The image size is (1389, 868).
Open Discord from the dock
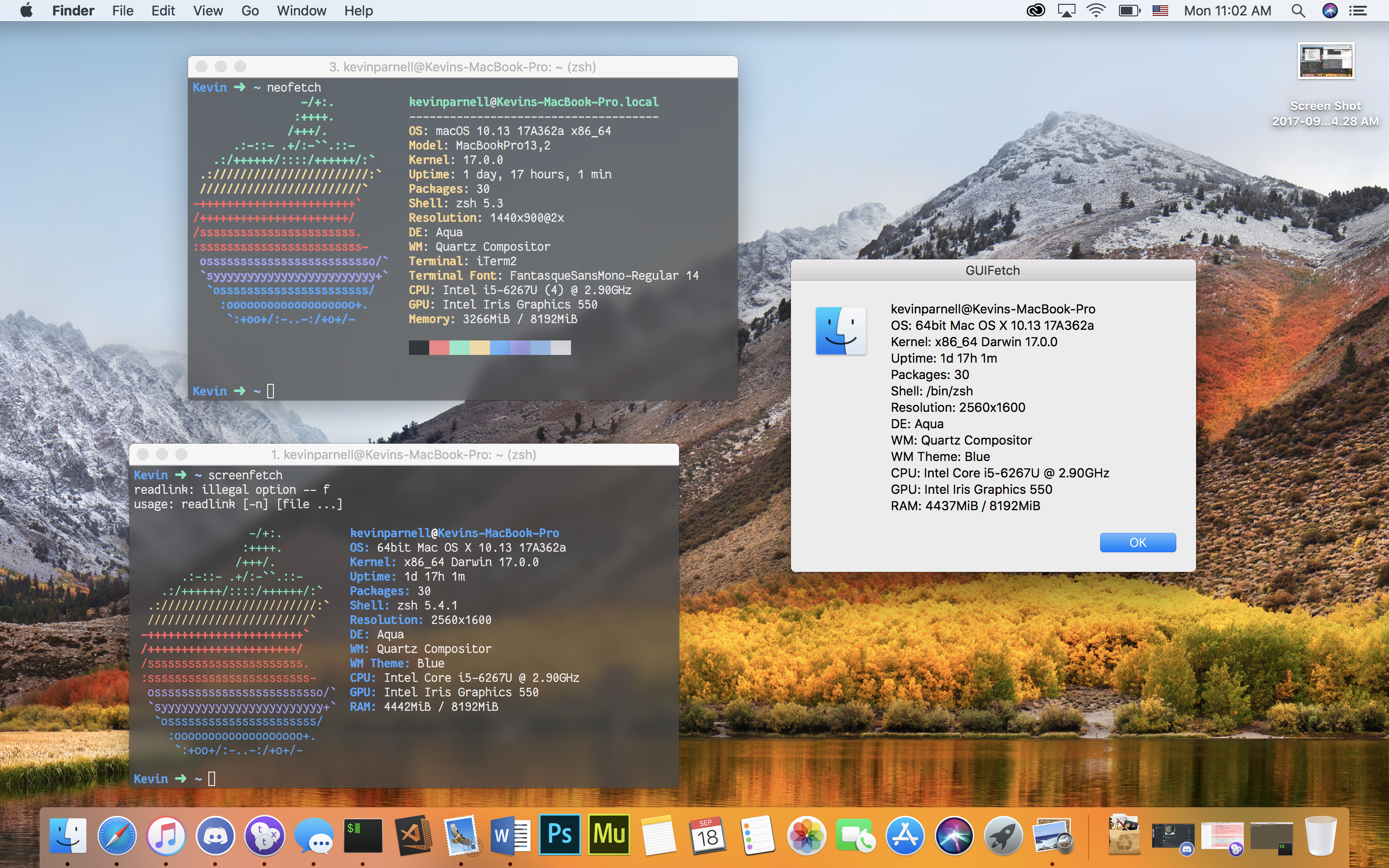click(x=215, y=835)
